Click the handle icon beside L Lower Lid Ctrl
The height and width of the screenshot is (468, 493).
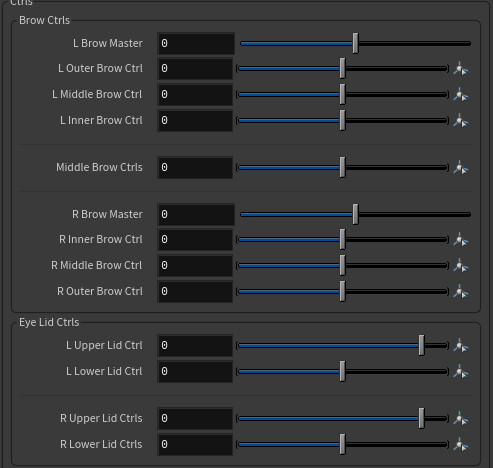tap(461, 372)
